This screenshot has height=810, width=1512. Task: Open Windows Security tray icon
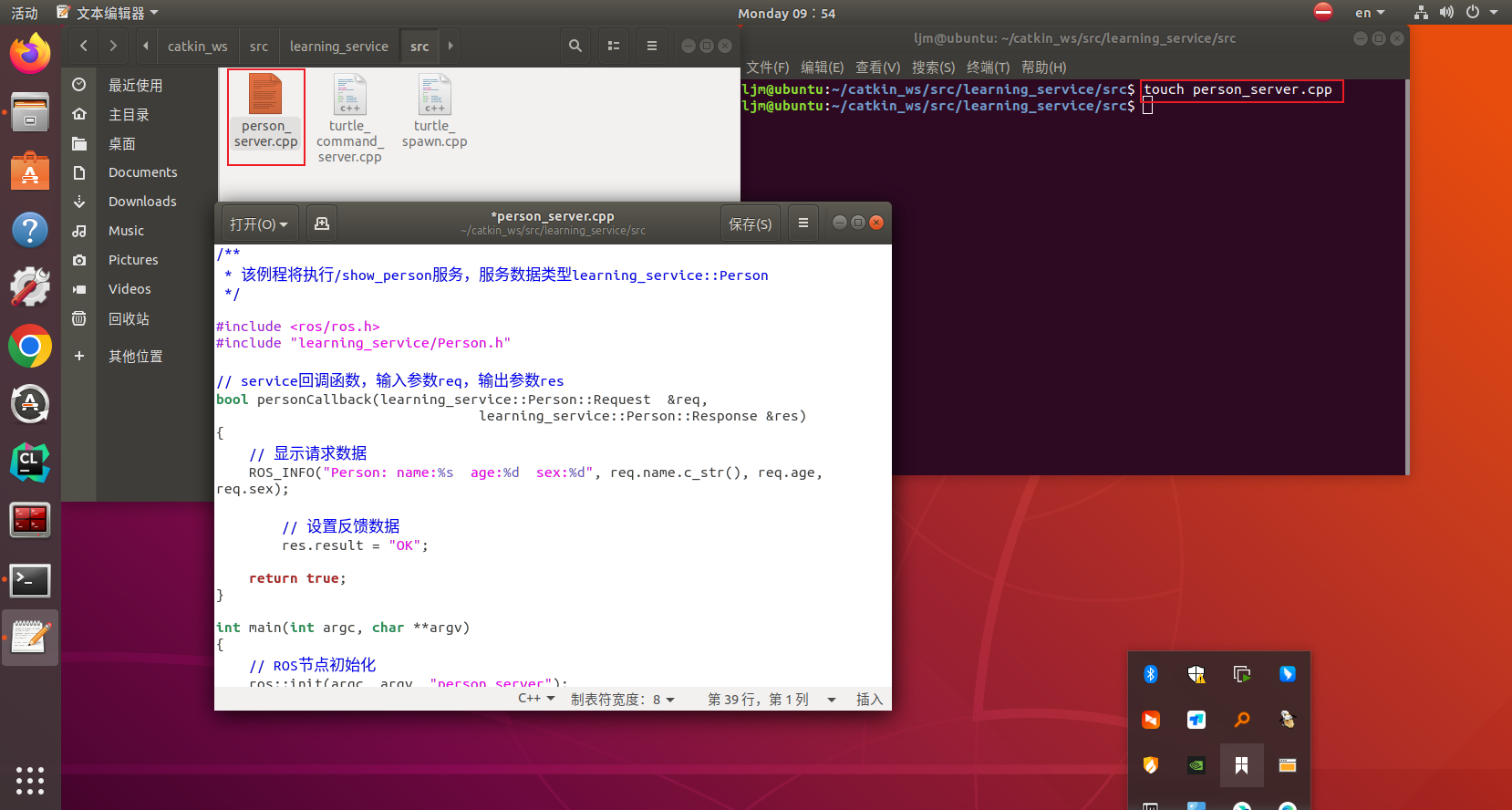point(1196,674)
